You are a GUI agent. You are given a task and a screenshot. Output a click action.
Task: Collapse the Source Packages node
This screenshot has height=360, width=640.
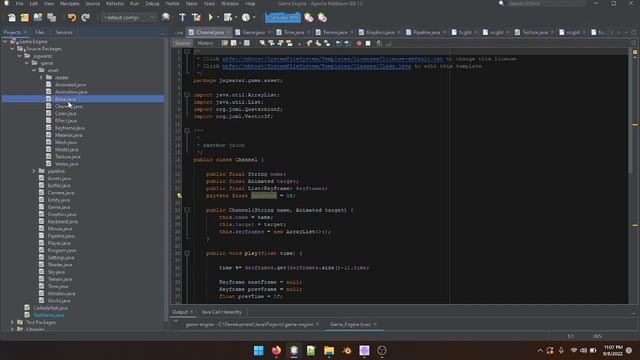click(x=12, y=49)
